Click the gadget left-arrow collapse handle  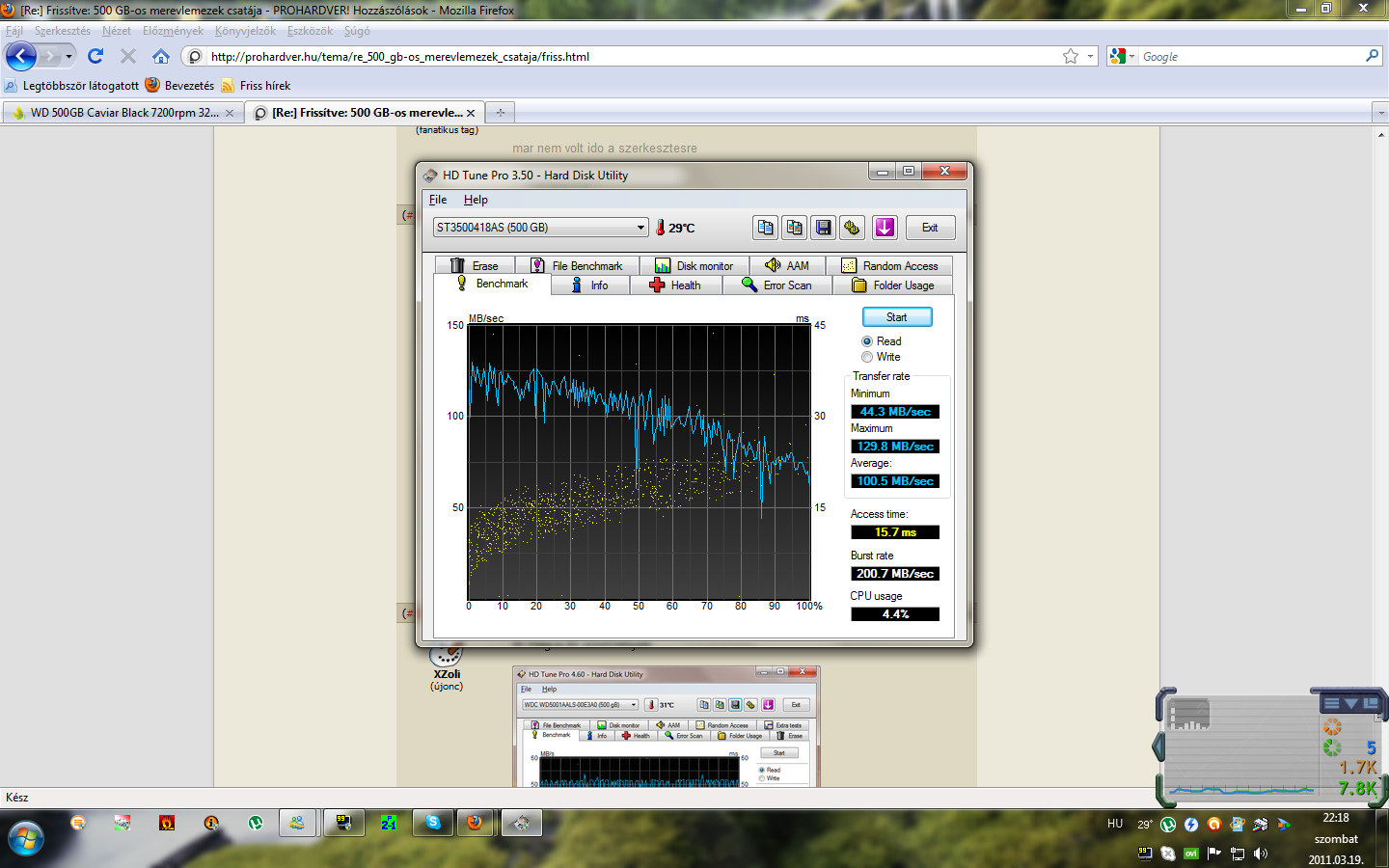[x=1158, y=746]
